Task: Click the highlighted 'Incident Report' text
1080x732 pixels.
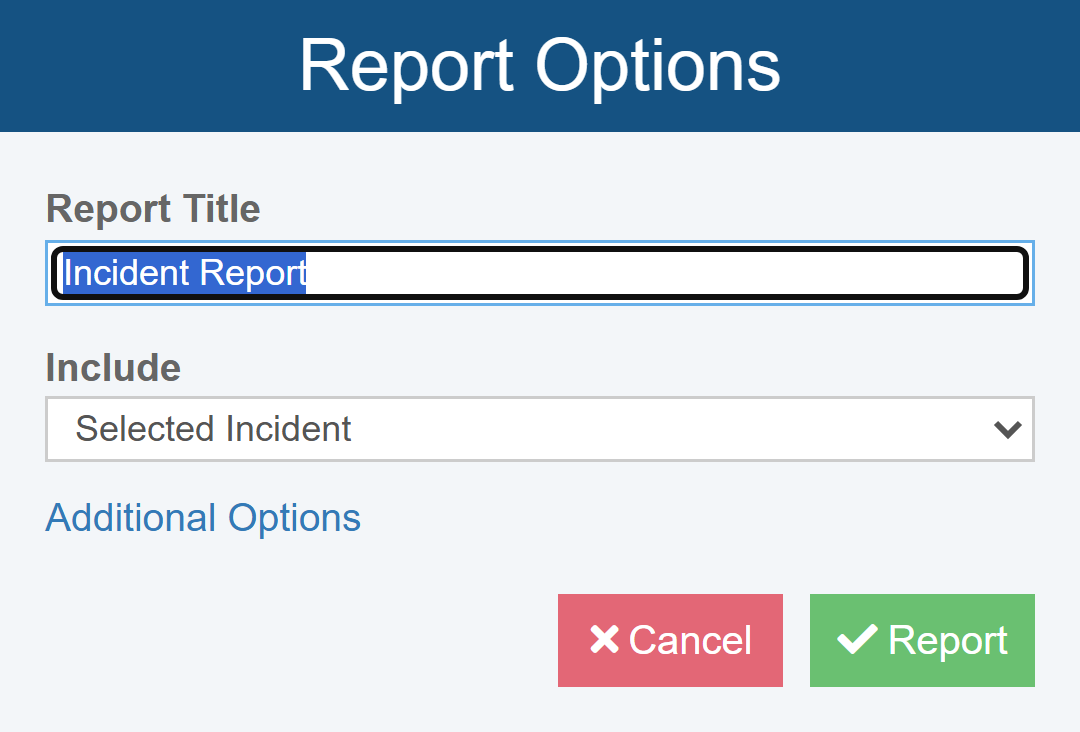Action: coord(185,273)
